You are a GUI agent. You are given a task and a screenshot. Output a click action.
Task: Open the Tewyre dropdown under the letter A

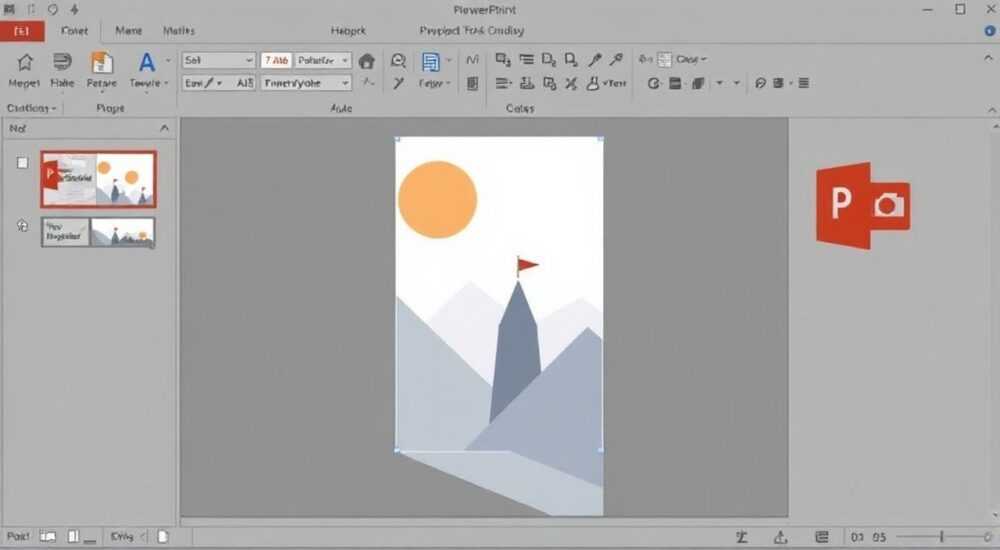[x=149, y=83]
